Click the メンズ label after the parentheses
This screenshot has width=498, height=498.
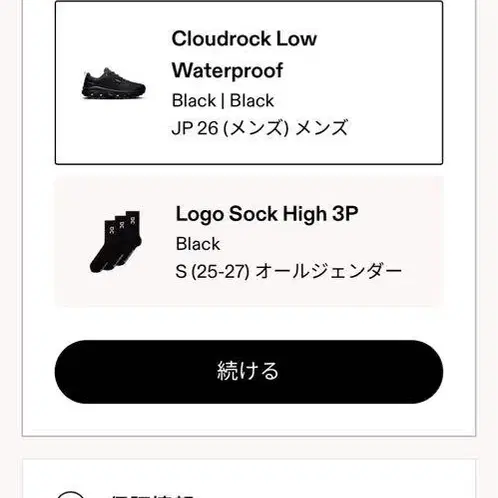coord(321,128)
